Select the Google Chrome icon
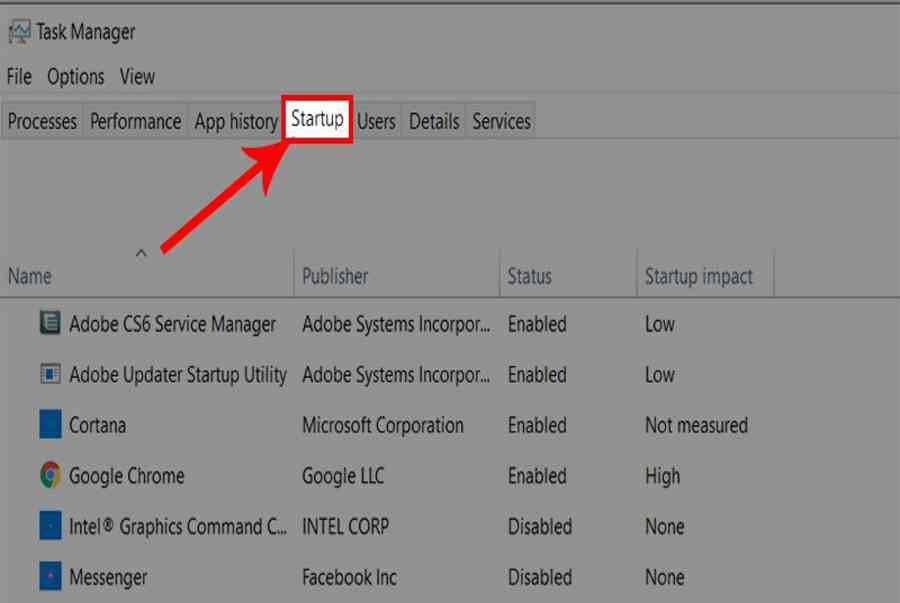Viewport: 900px width, 603px height. click(50, 475)
